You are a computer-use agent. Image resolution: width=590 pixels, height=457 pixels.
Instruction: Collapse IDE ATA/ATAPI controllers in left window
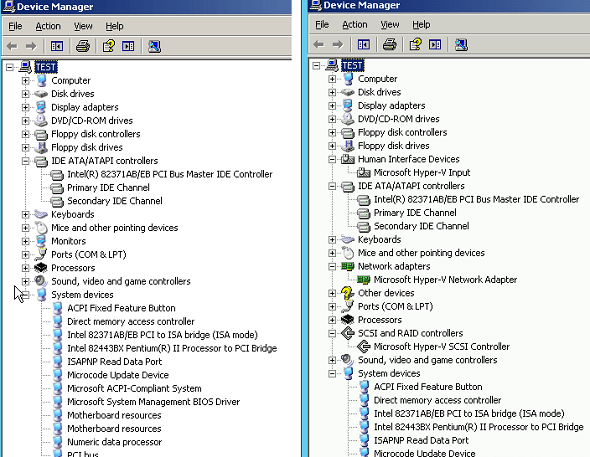[x=25, y=161]
